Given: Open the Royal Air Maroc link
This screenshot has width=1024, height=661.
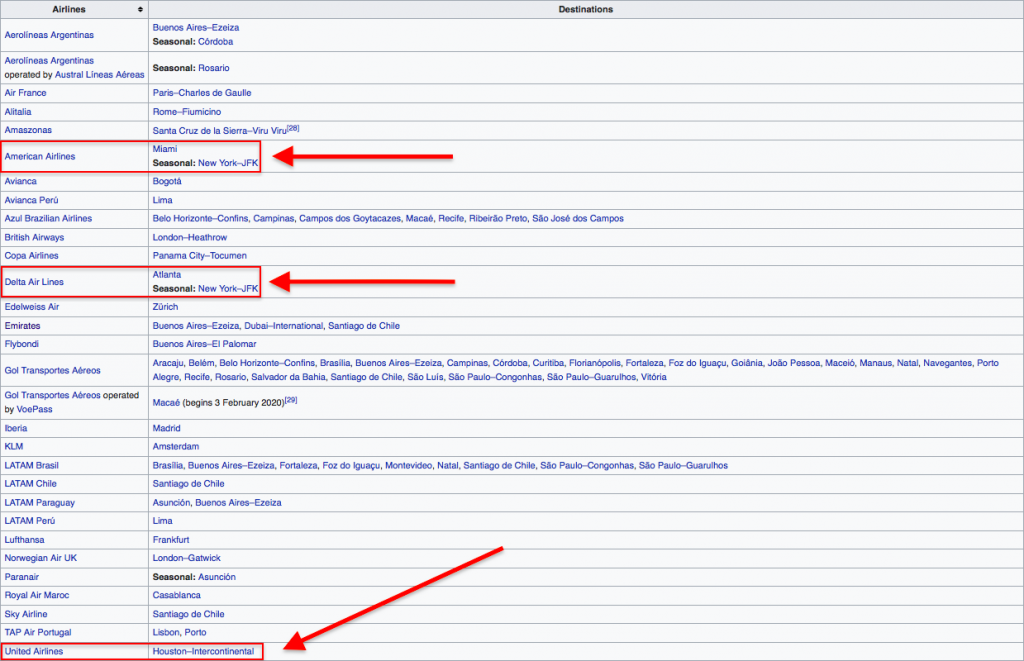Looking at the screenshot, I should click(37, 595).
